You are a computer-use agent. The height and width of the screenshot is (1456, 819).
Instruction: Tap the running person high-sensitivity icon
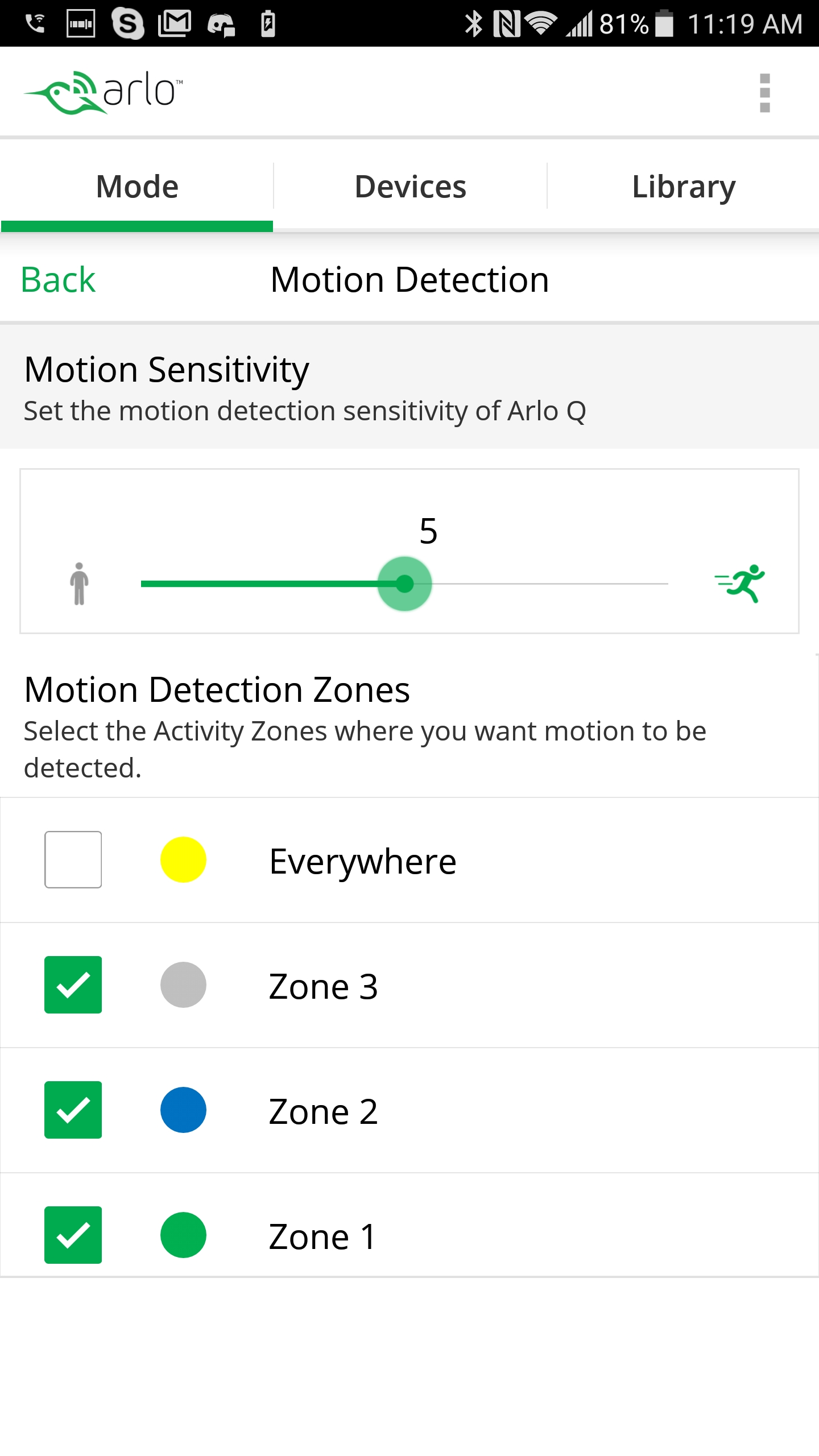(x=740, y=584)
